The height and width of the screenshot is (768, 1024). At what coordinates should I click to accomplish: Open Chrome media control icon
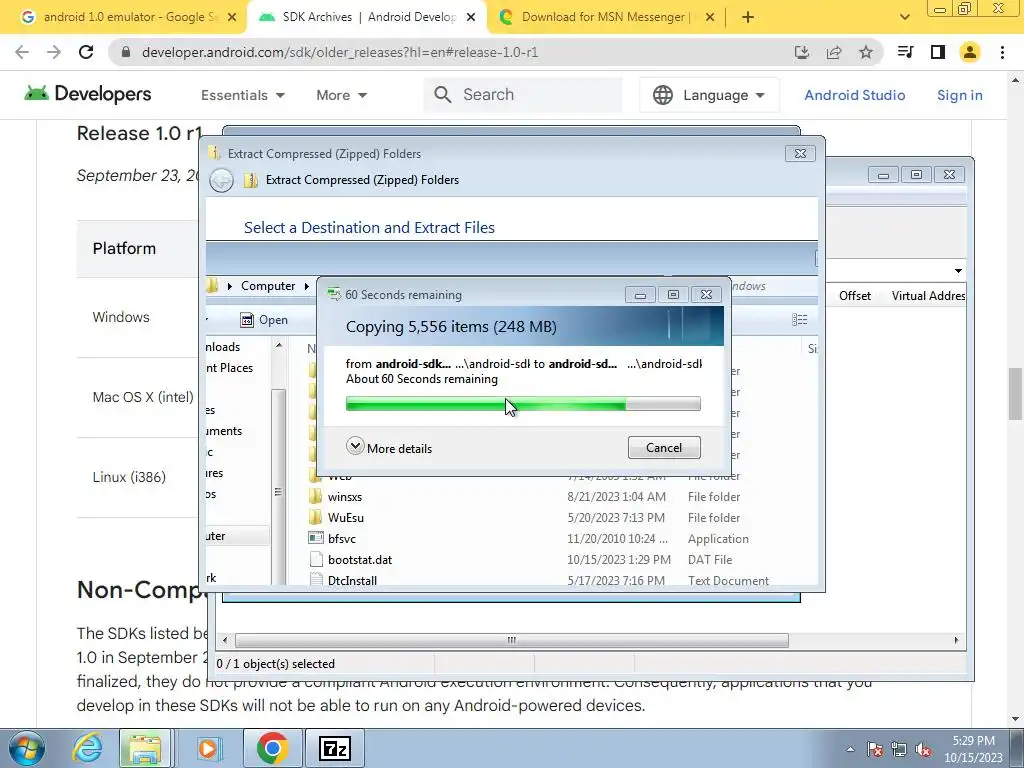(905, 52)
